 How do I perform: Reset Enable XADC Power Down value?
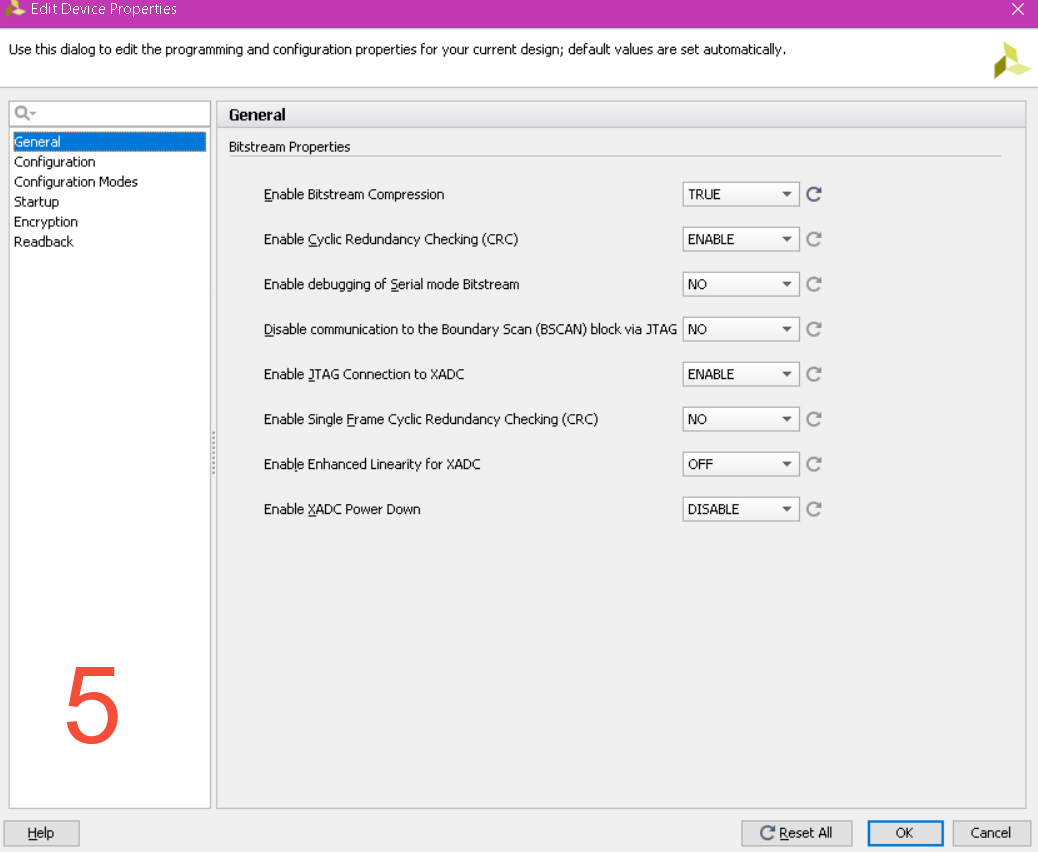814,509
